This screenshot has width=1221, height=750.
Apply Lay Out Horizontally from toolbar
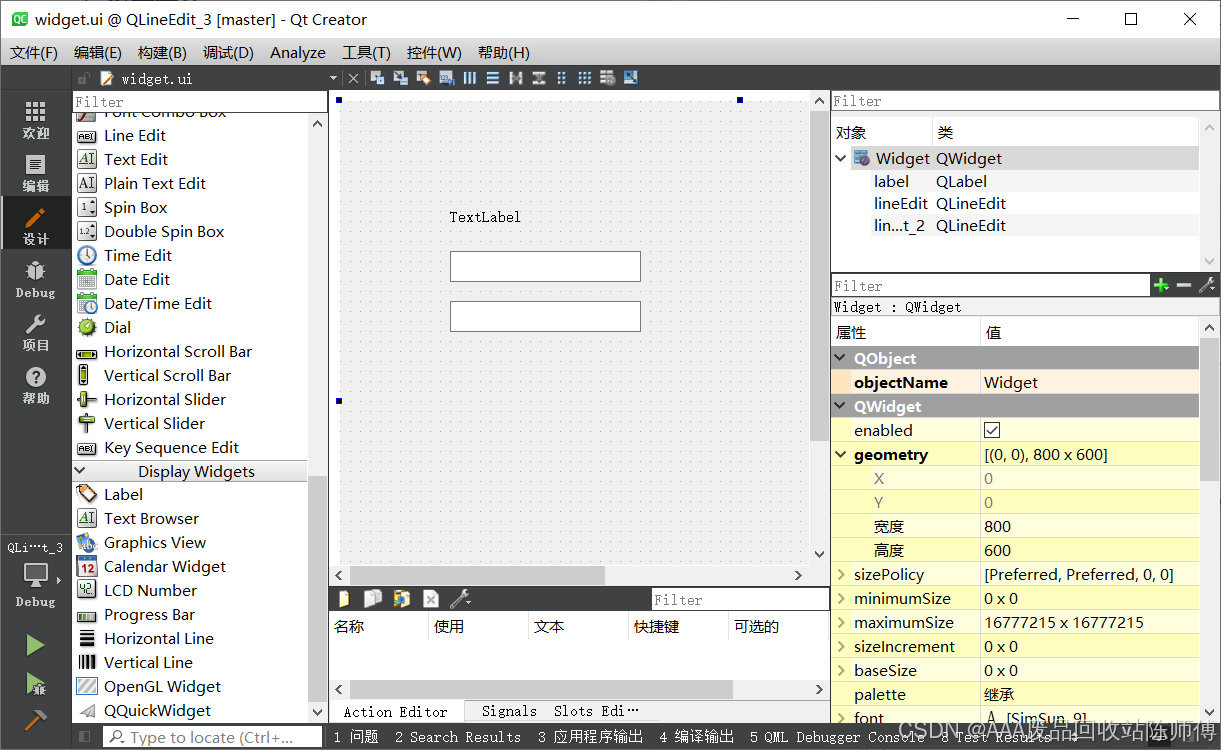[x=469, y=78]
